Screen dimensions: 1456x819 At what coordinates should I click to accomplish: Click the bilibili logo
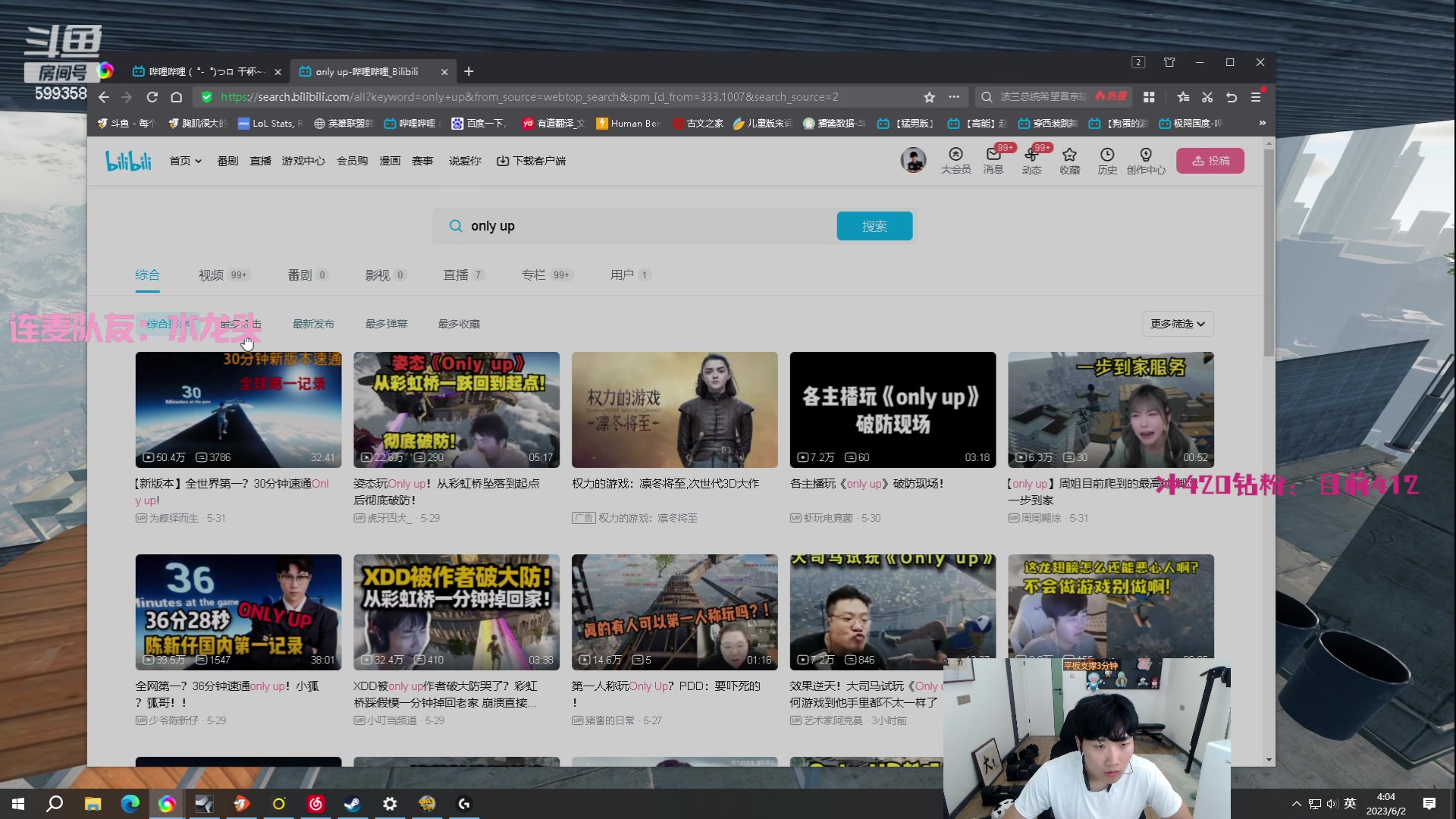pos(128,161)
